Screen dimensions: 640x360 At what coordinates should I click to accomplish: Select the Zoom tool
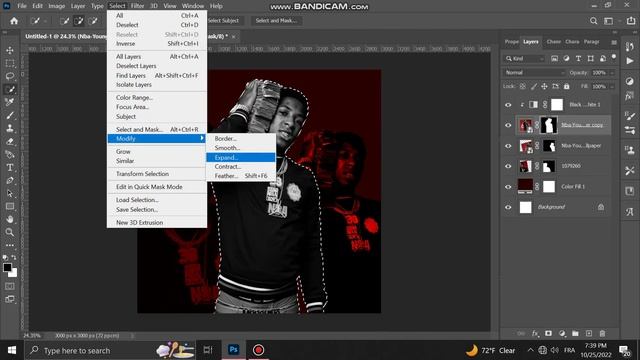(10, 232)
